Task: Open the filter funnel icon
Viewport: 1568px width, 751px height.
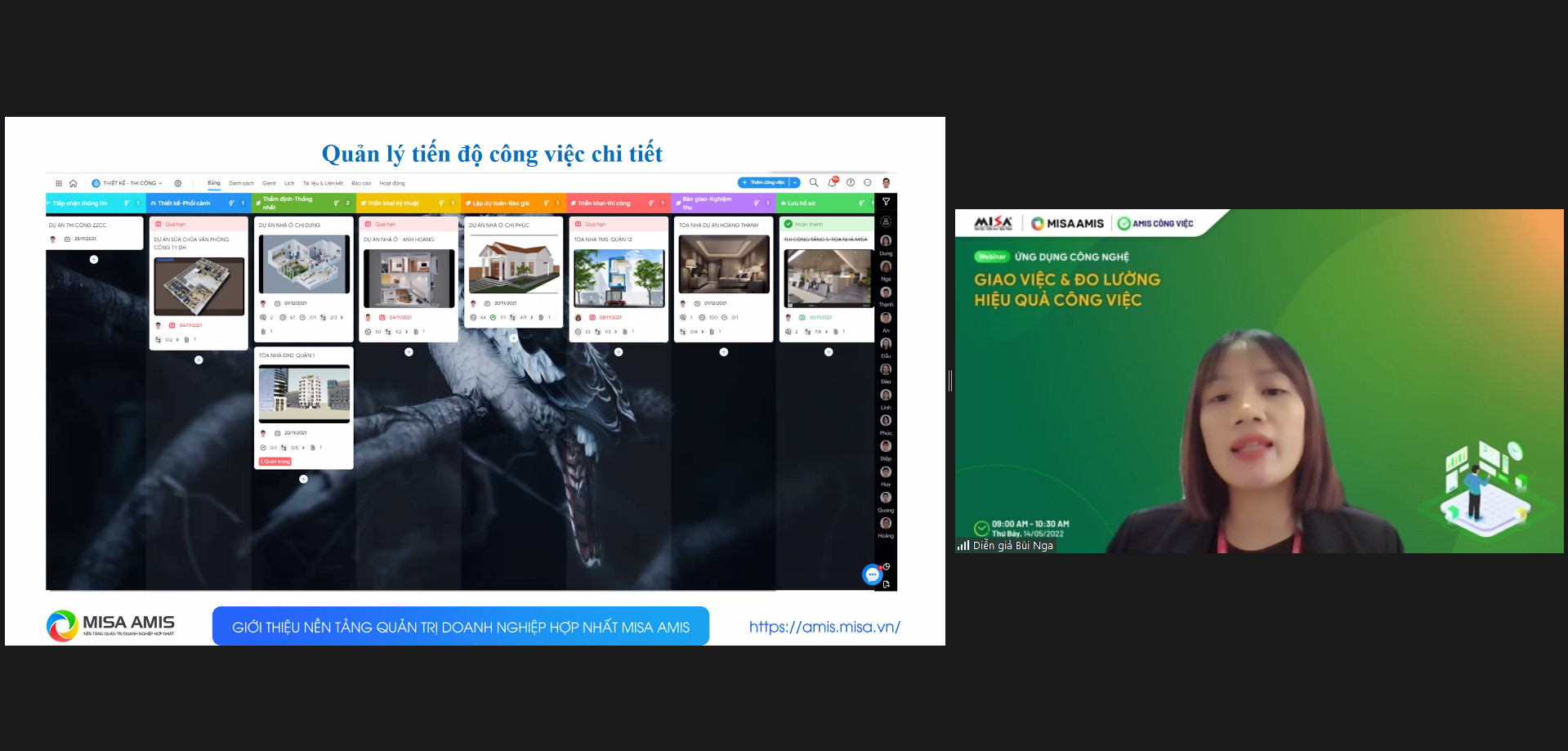Action: coord(886,202)
